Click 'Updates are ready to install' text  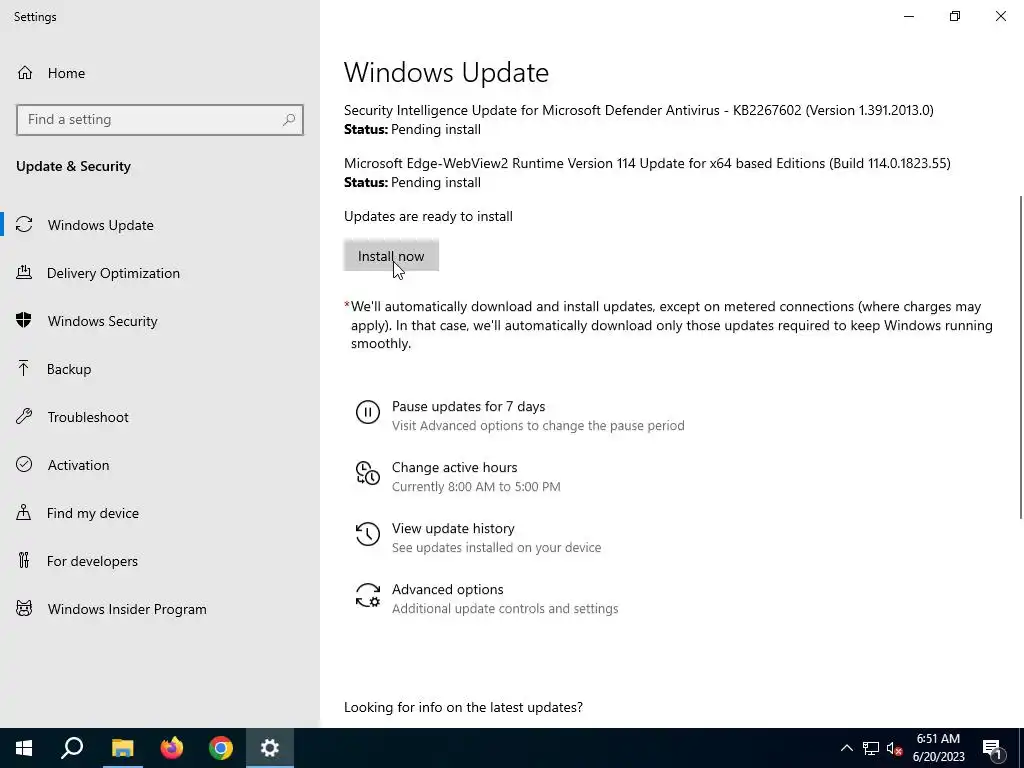(x=428, y=216)
